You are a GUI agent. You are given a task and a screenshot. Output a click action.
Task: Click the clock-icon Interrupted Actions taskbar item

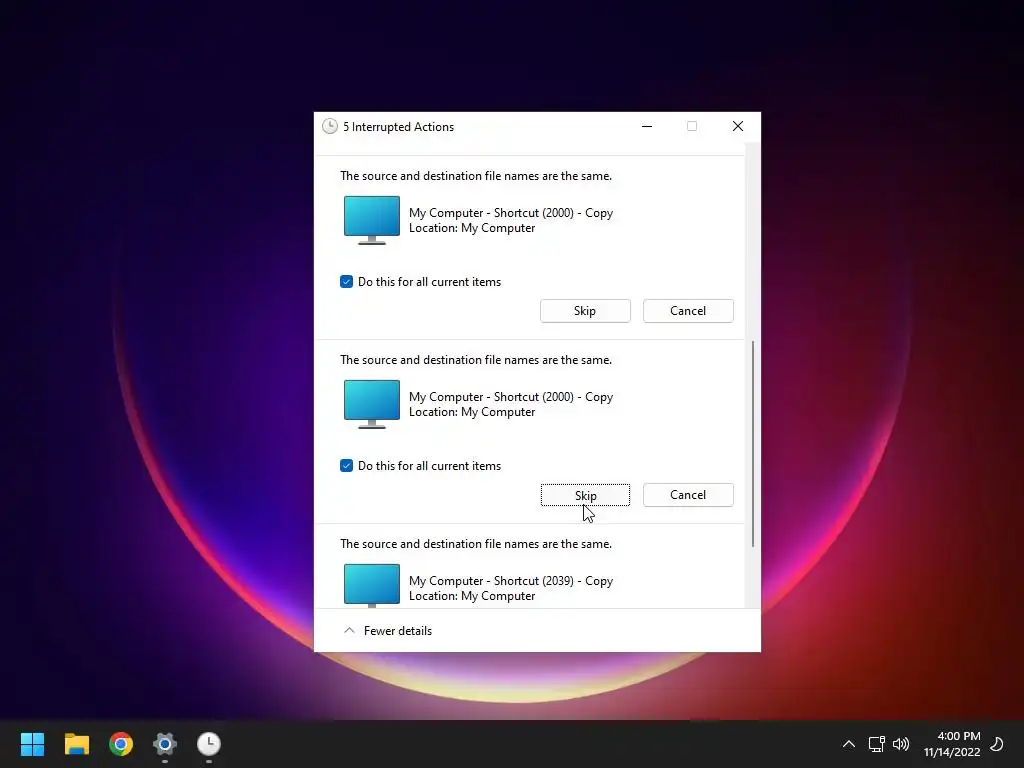tap(209, 744)
